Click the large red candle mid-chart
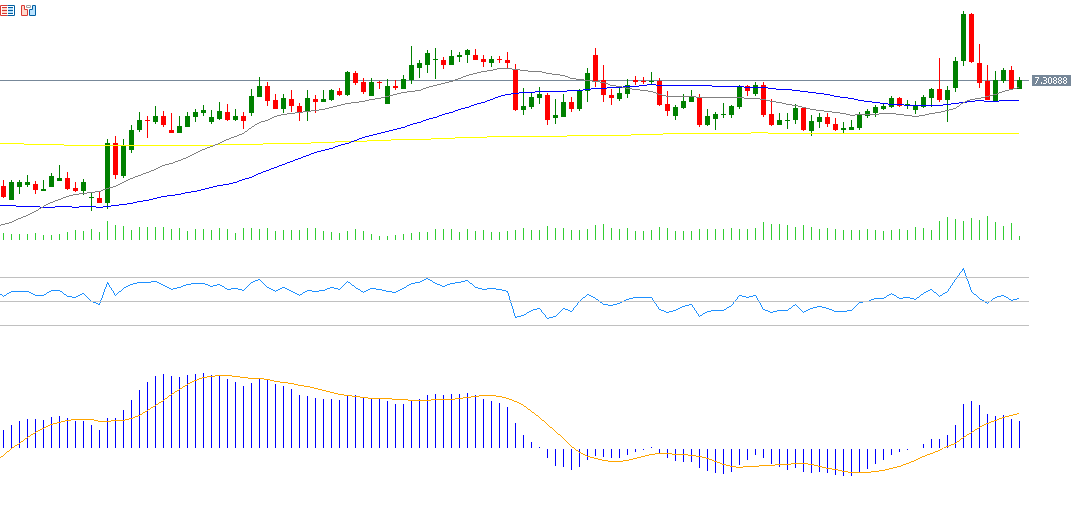 [515, 89]
